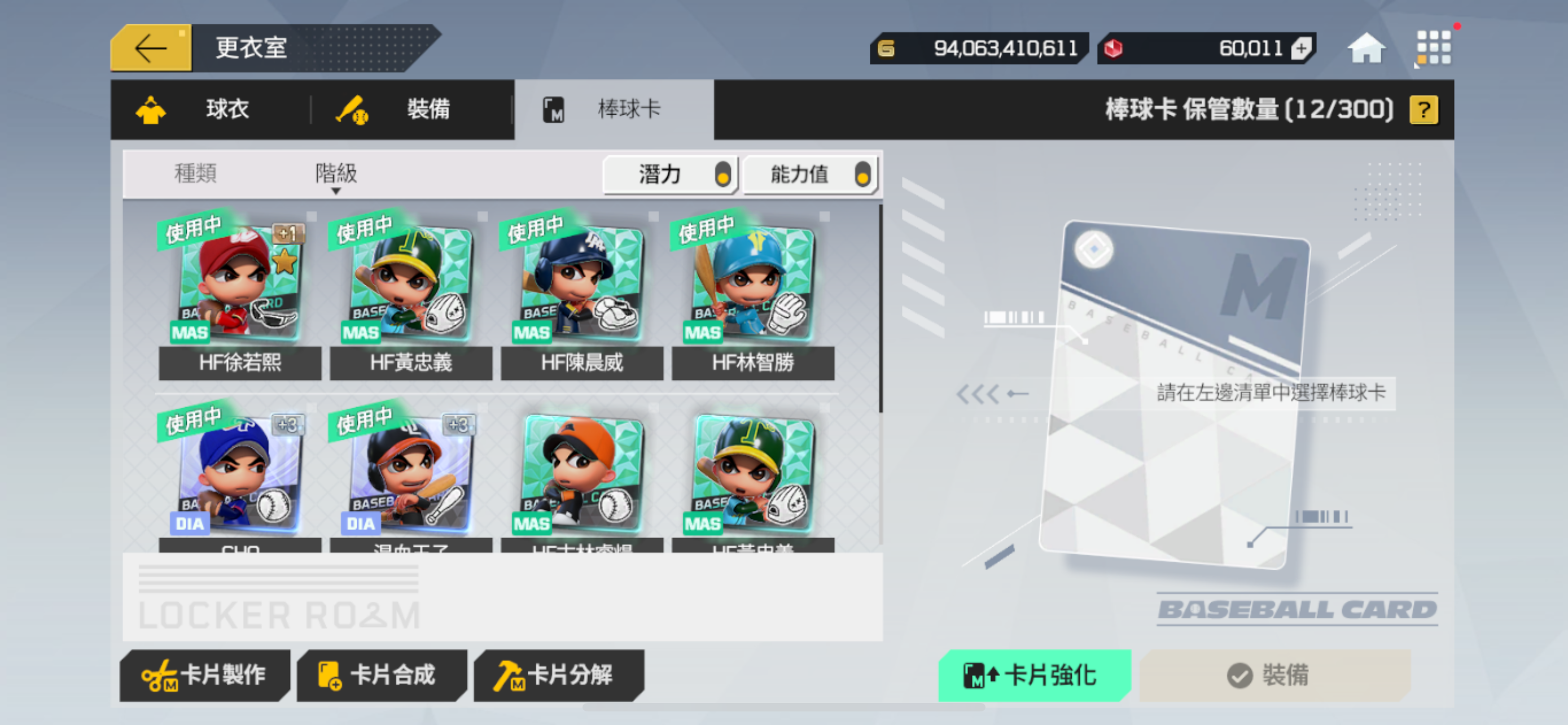The image size is (1568, 725).
Task: Open the 種類 filter
Action: (195, 173)
